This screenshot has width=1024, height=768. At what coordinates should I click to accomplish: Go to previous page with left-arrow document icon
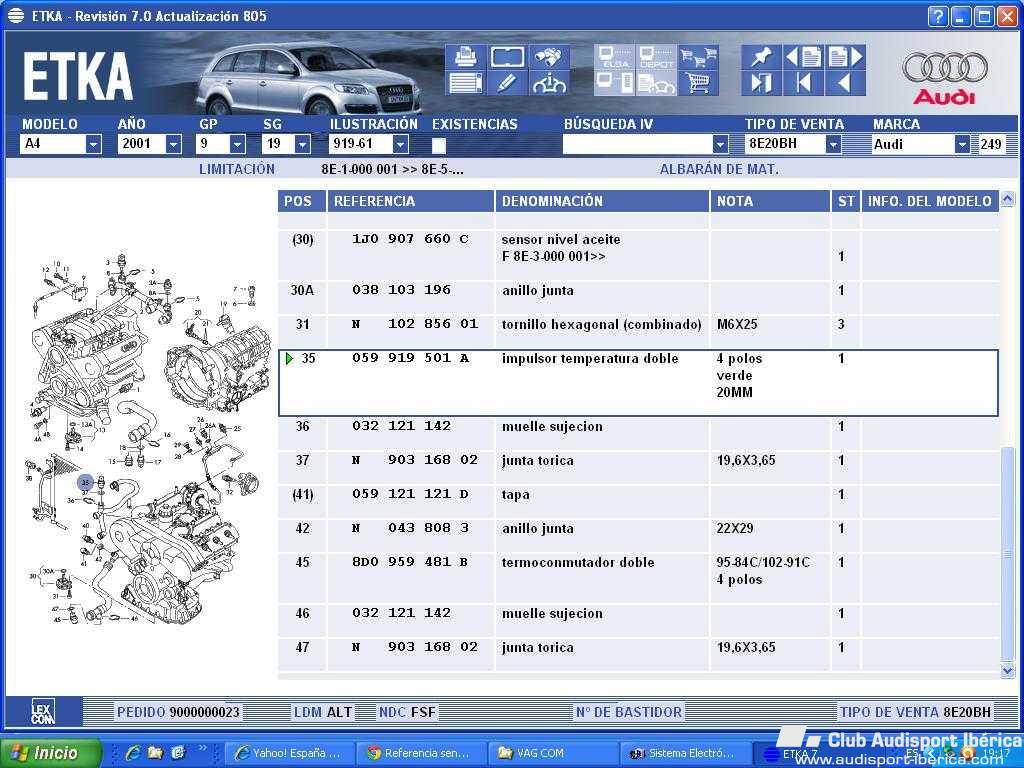[803, 57]
